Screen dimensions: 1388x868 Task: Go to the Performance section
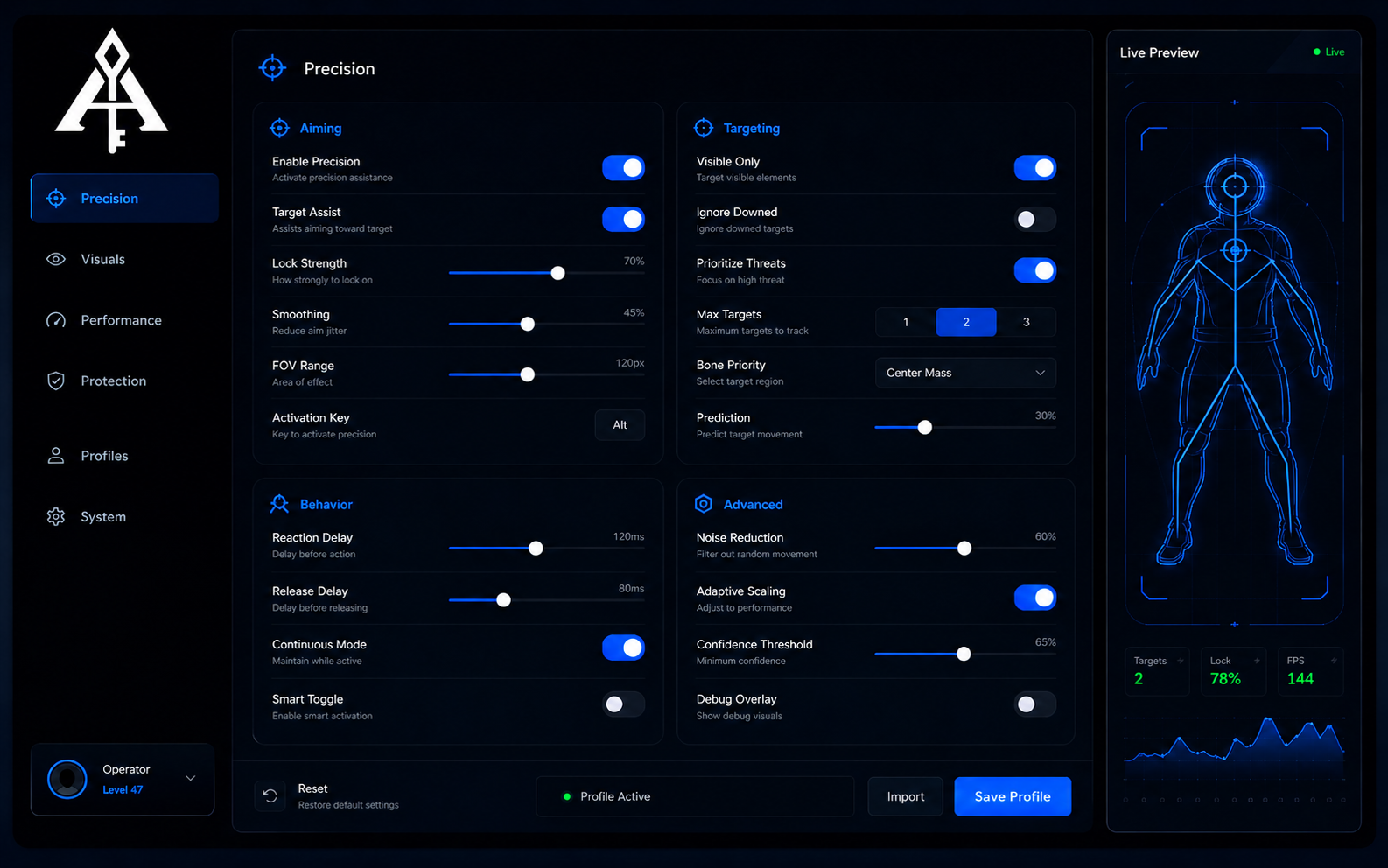(x=124, y=320)
